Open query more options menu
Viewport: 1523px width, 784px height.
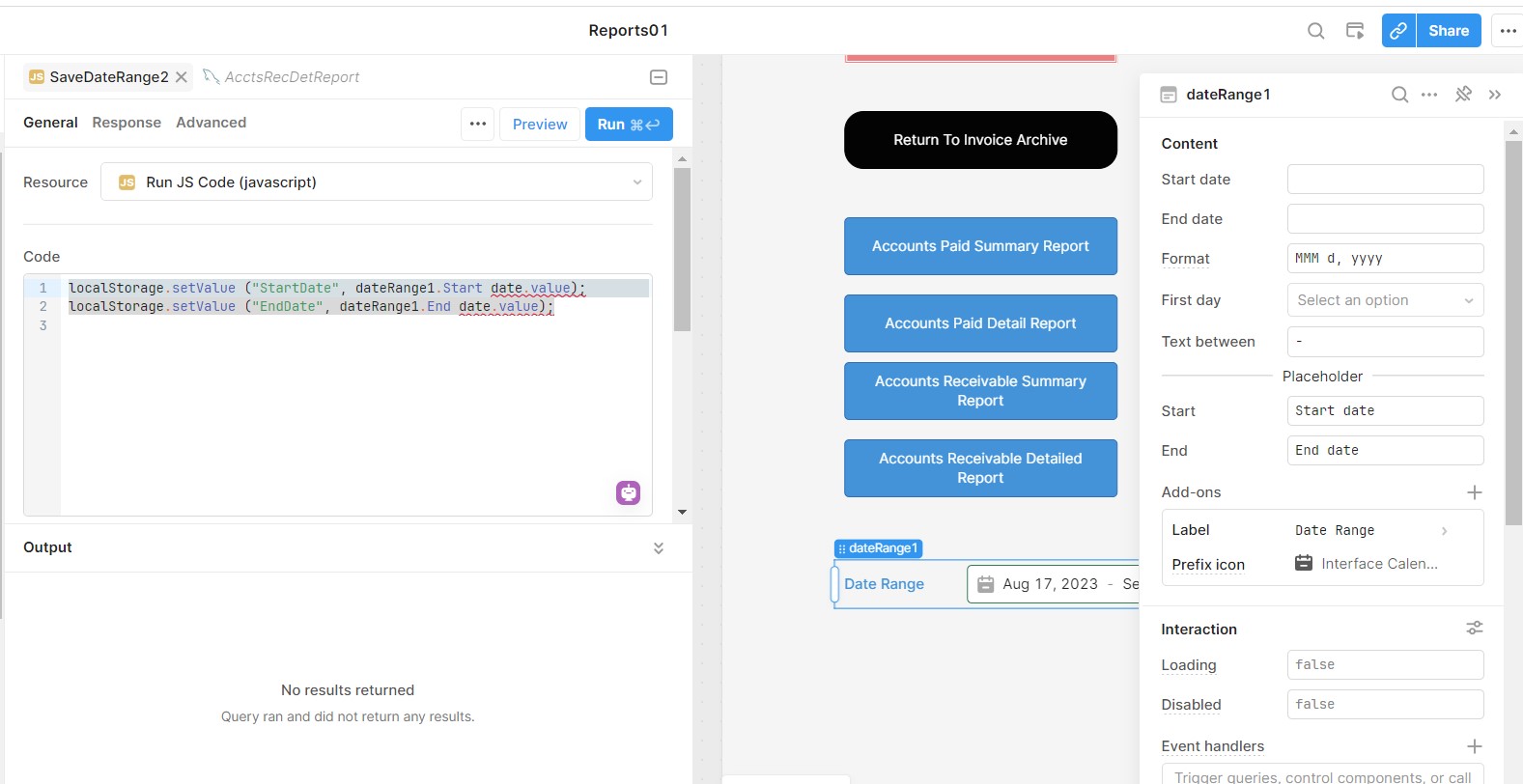tap(478, 124)
